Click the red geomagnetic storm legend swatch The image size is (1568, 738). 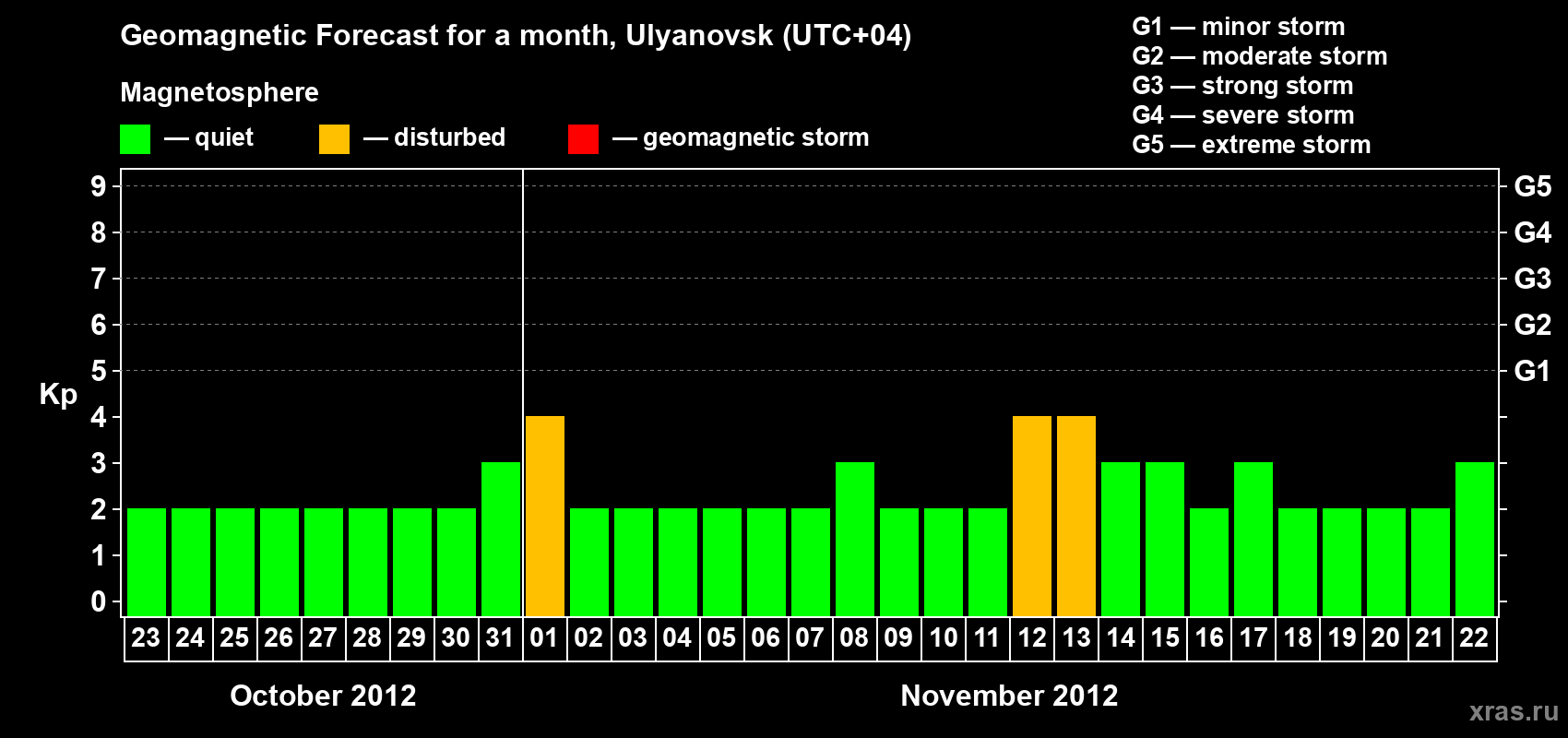point(583,139)
